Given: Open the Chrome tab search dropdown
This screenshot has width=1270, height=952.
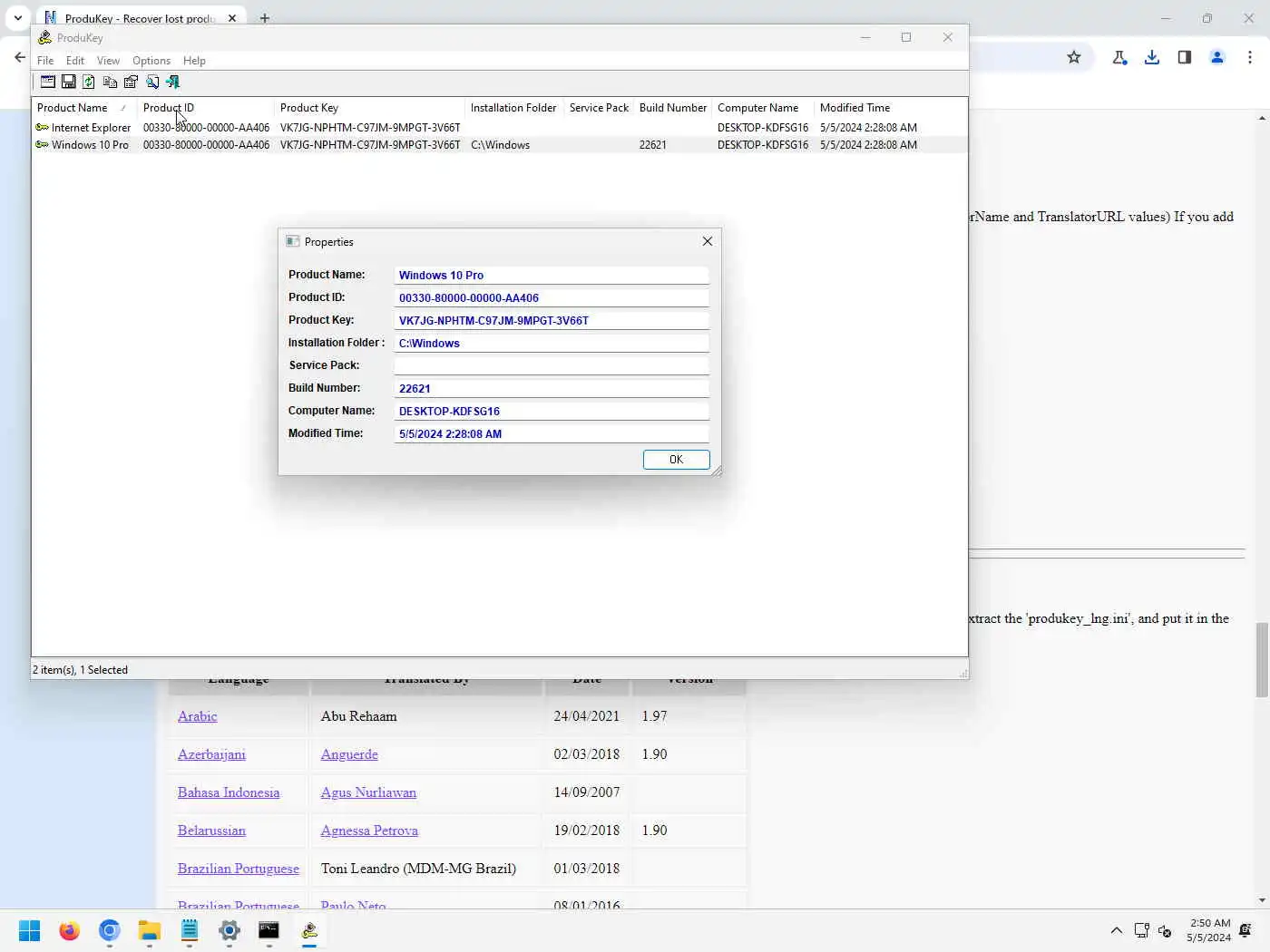Looking at the screenshot, I should [x=17, y=18].
